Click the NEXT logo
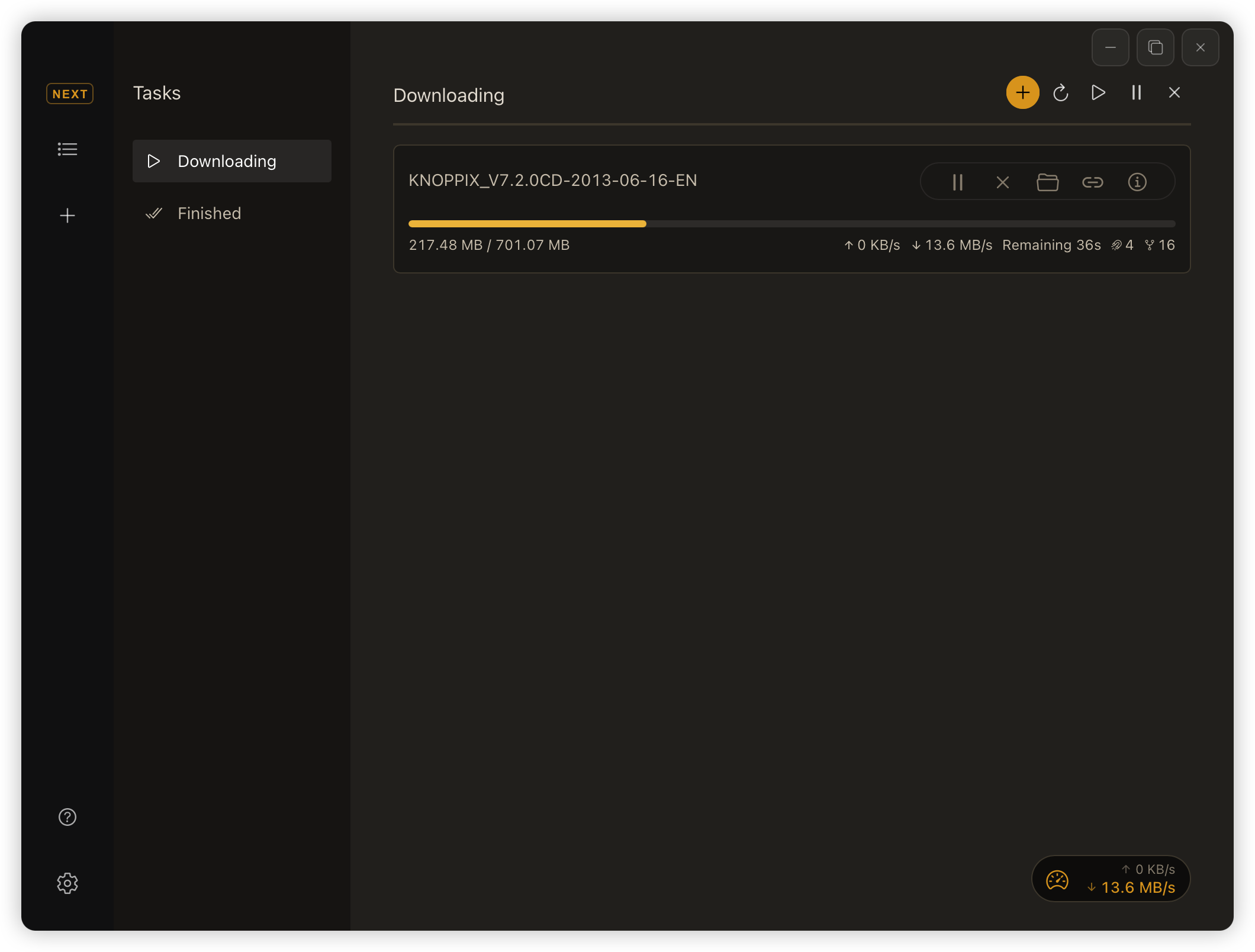 69,93
